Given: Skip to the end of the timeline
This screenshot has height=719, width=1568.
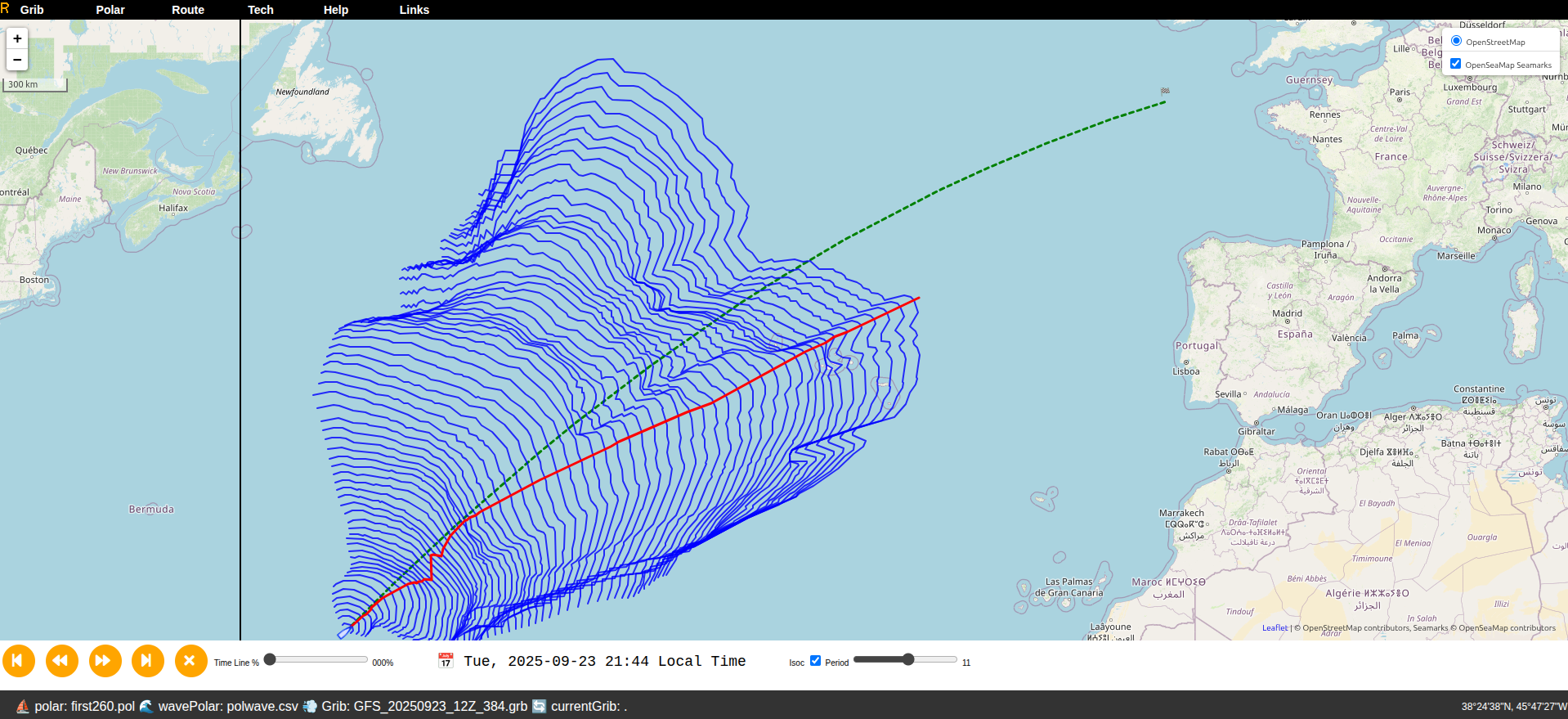Looking at the screenshot, I should pos(147,661).
